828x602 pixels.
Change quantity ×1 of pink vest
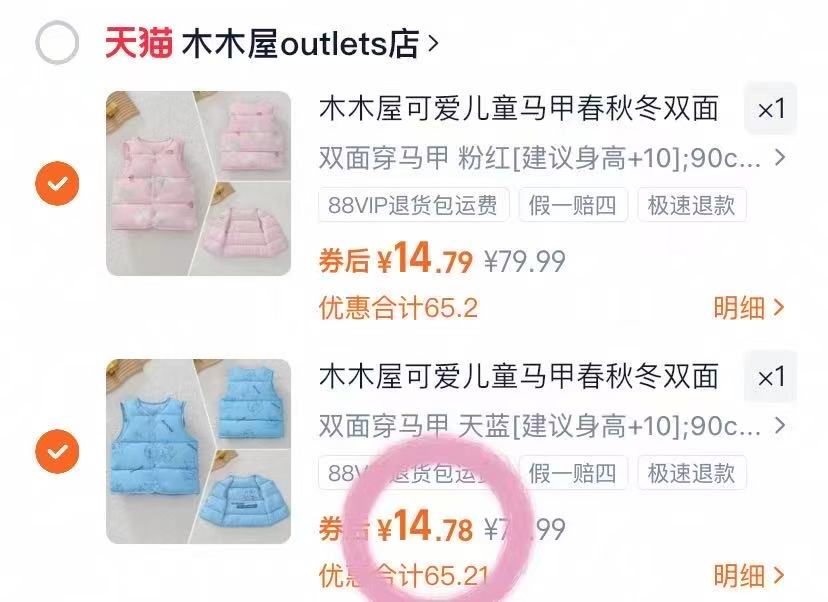(770, 109)
